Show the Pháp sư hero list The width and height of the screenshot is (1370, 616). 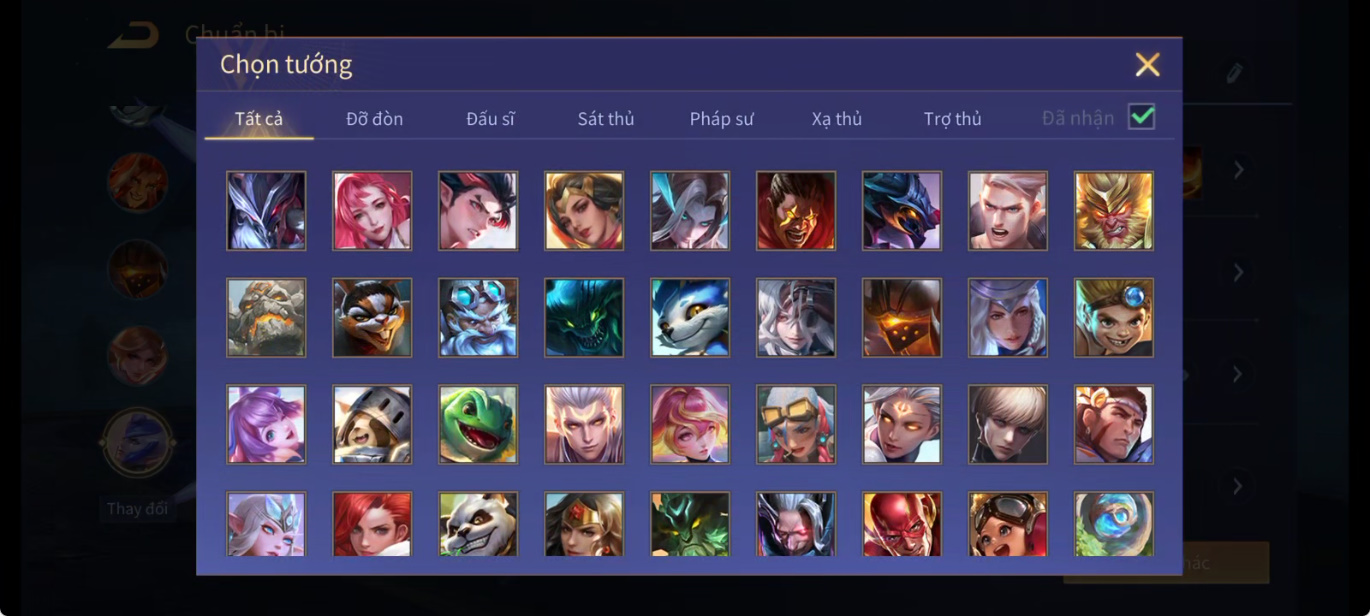pos(721,119)
